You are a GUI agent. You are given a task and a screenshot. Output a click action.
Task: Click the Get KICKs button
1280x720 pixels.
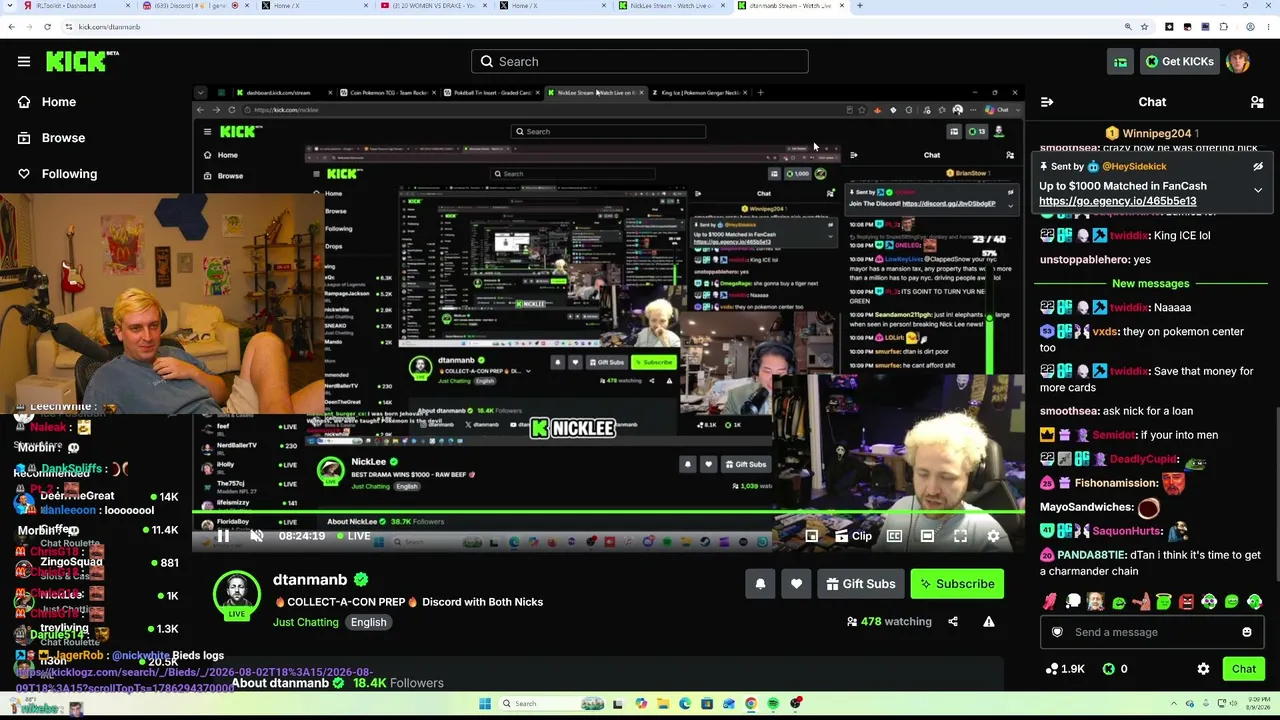(x=1179, y=62)
